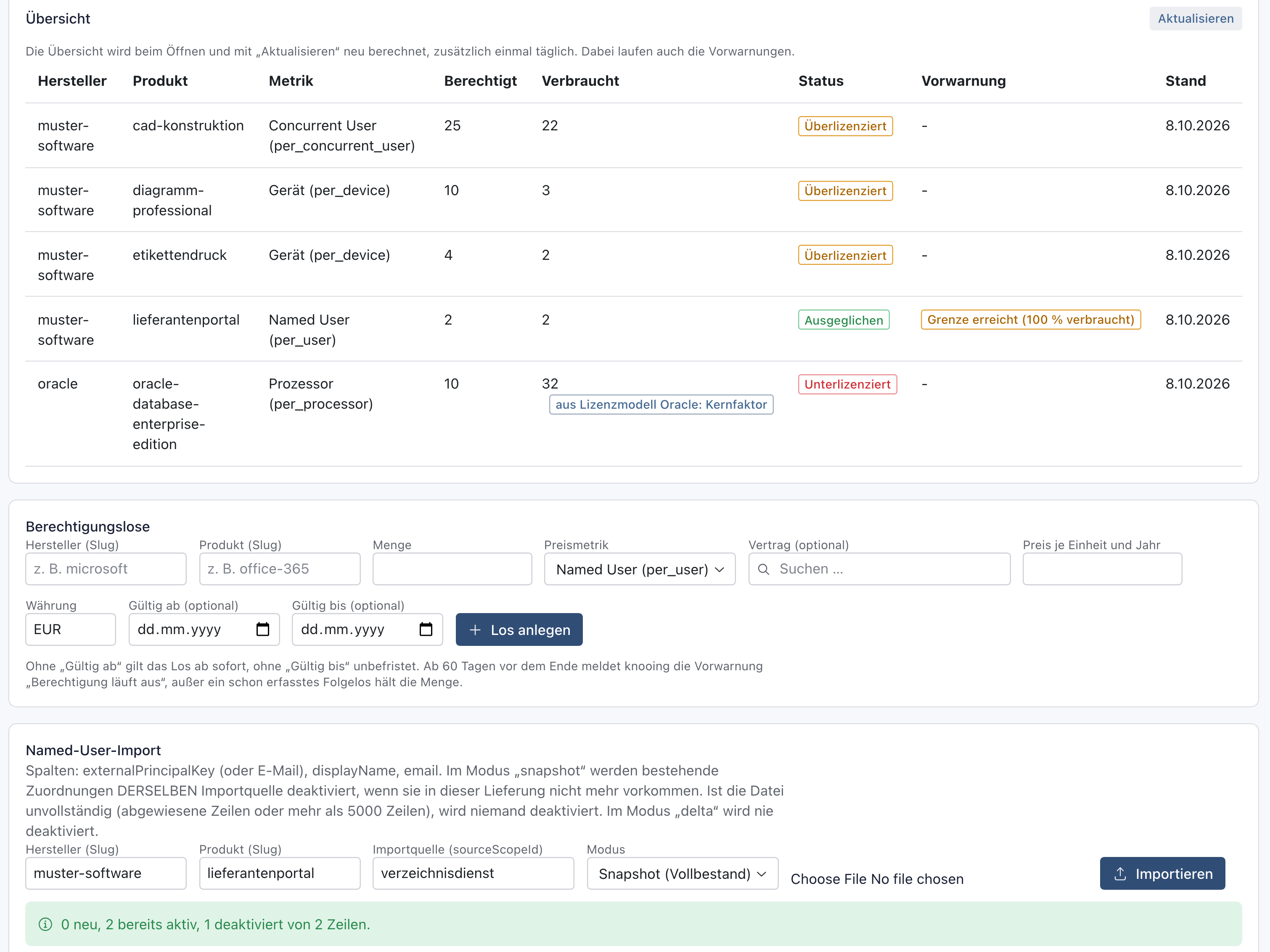Click the Vorwarnung column header
The height and width of the screenshot is (952, 1270).
[963, 81]
